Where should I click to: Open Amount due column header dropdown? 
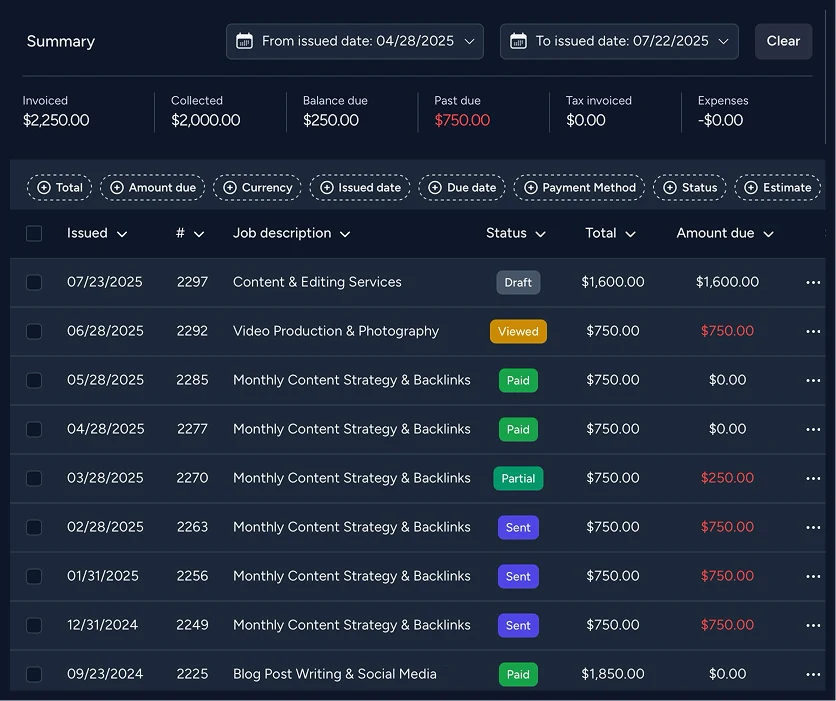[x=725, y=233]
